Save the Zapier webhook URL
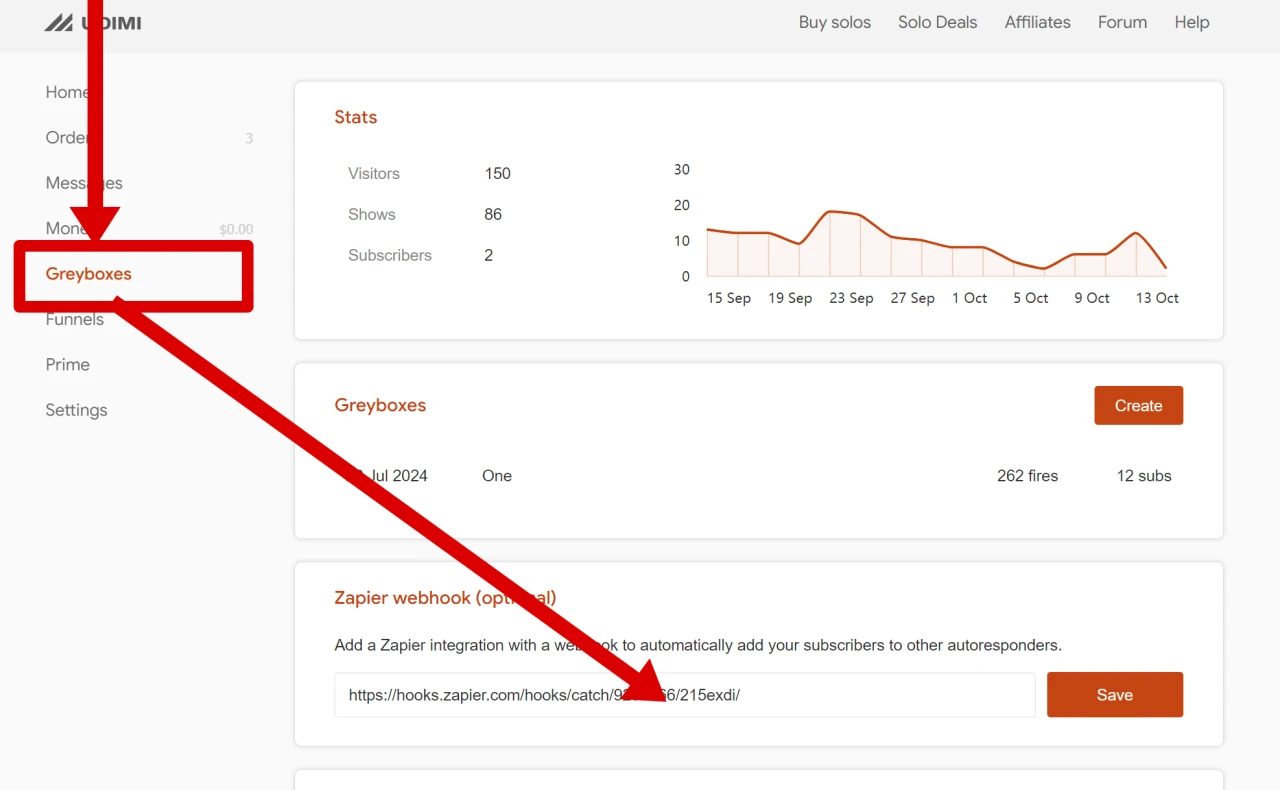 point(1114,695)
